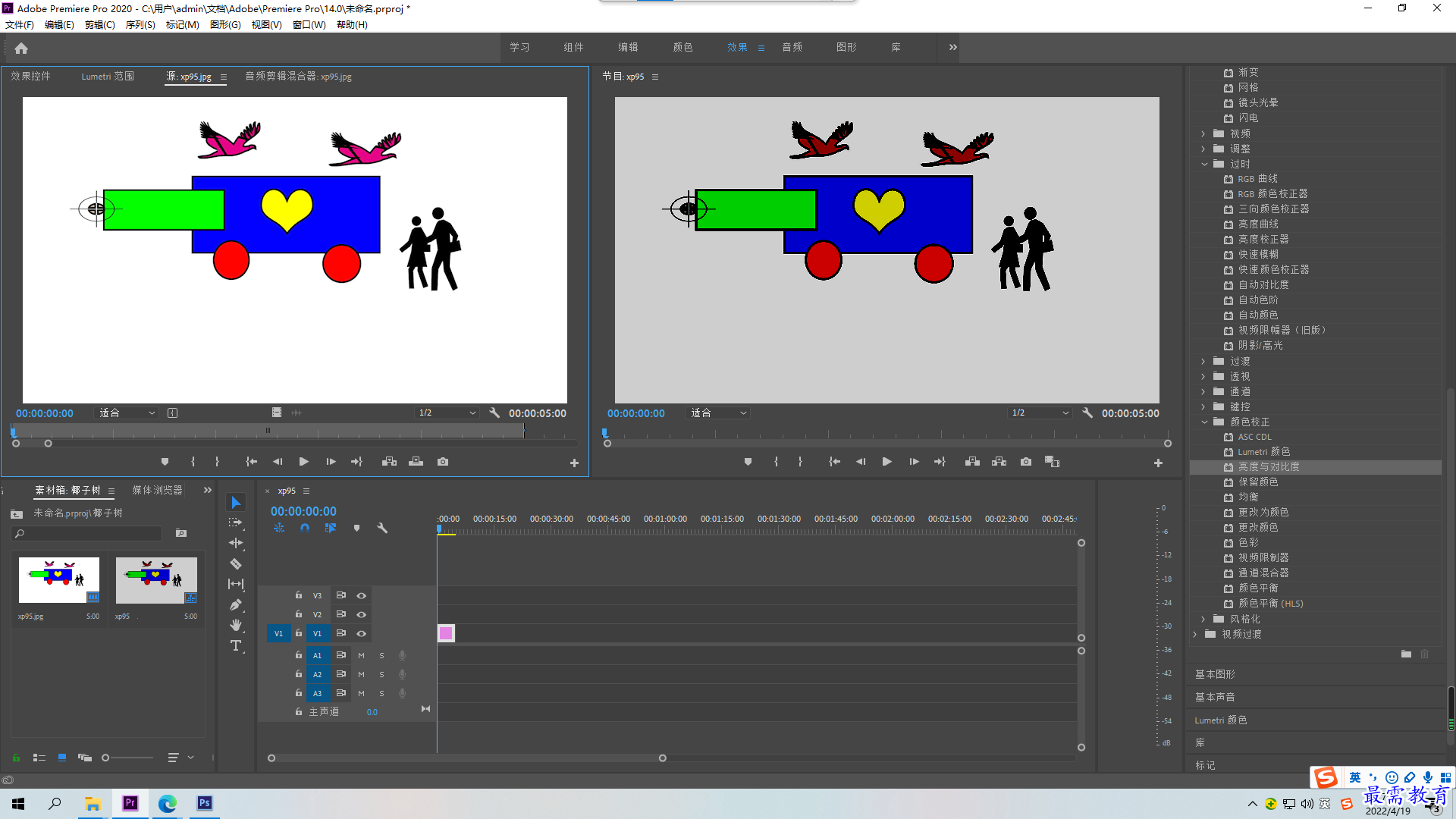Click the Home icon
This screenshot has height=819, width=1456.
(21, 48)
